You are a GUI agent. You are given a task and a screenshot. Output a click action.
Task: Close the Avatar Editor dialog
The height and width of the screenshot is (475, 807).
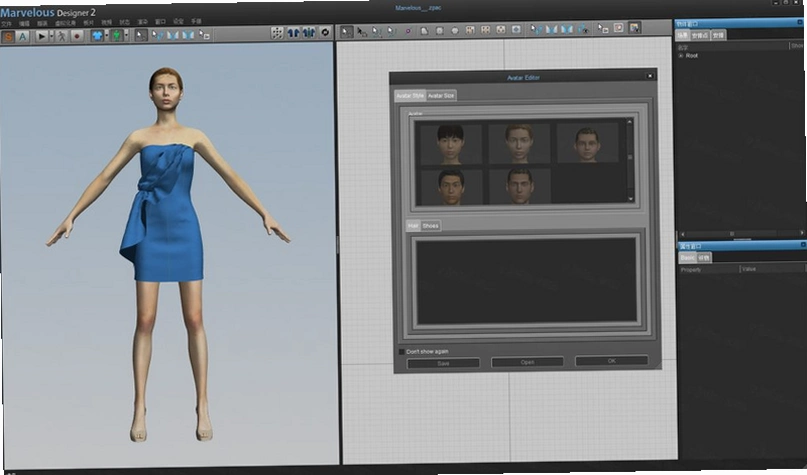click(x=650, y=76)
